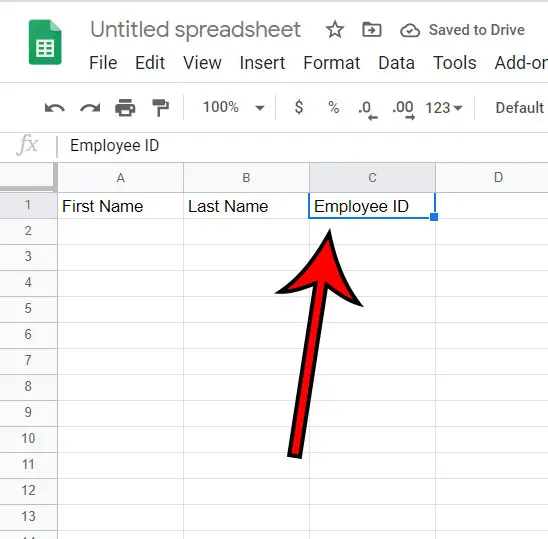Screen dimensions: 548x539
Task: Click the decrease decimal places icon
Action: [x=368, y=110]
